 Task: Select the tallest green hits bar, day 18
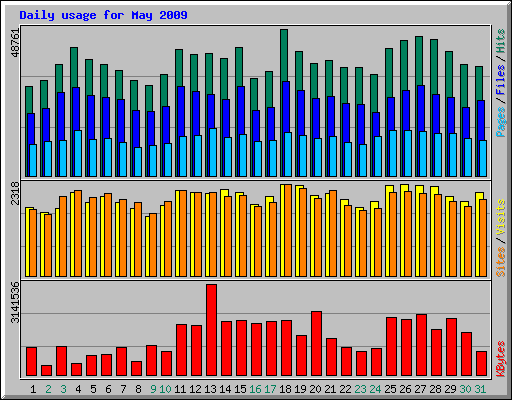284,55
